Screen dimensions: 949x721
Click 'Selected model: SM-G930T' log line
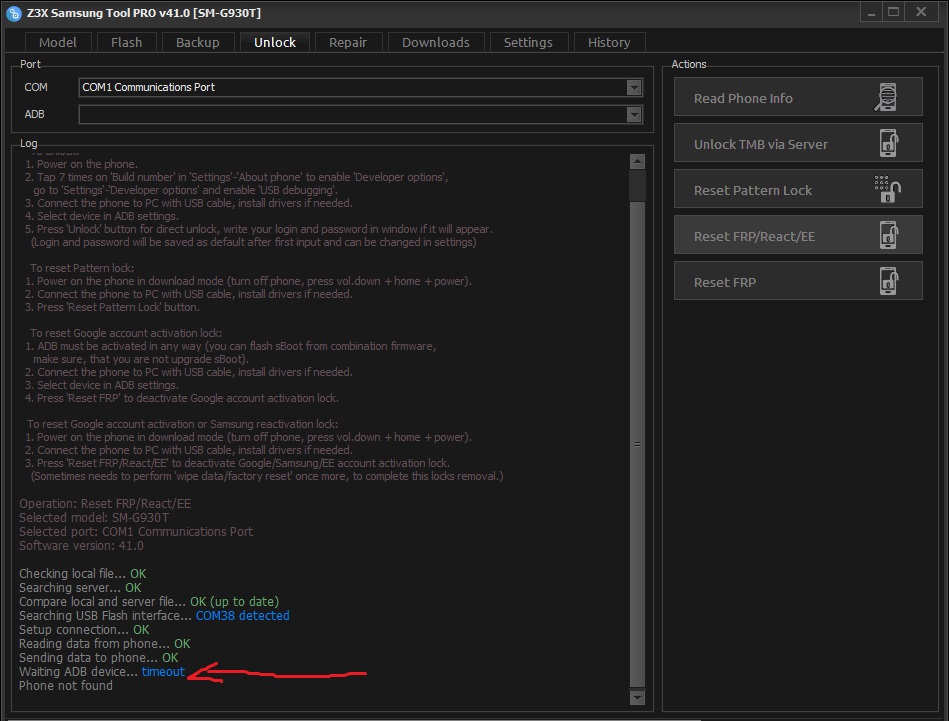(x=94, y=518)
